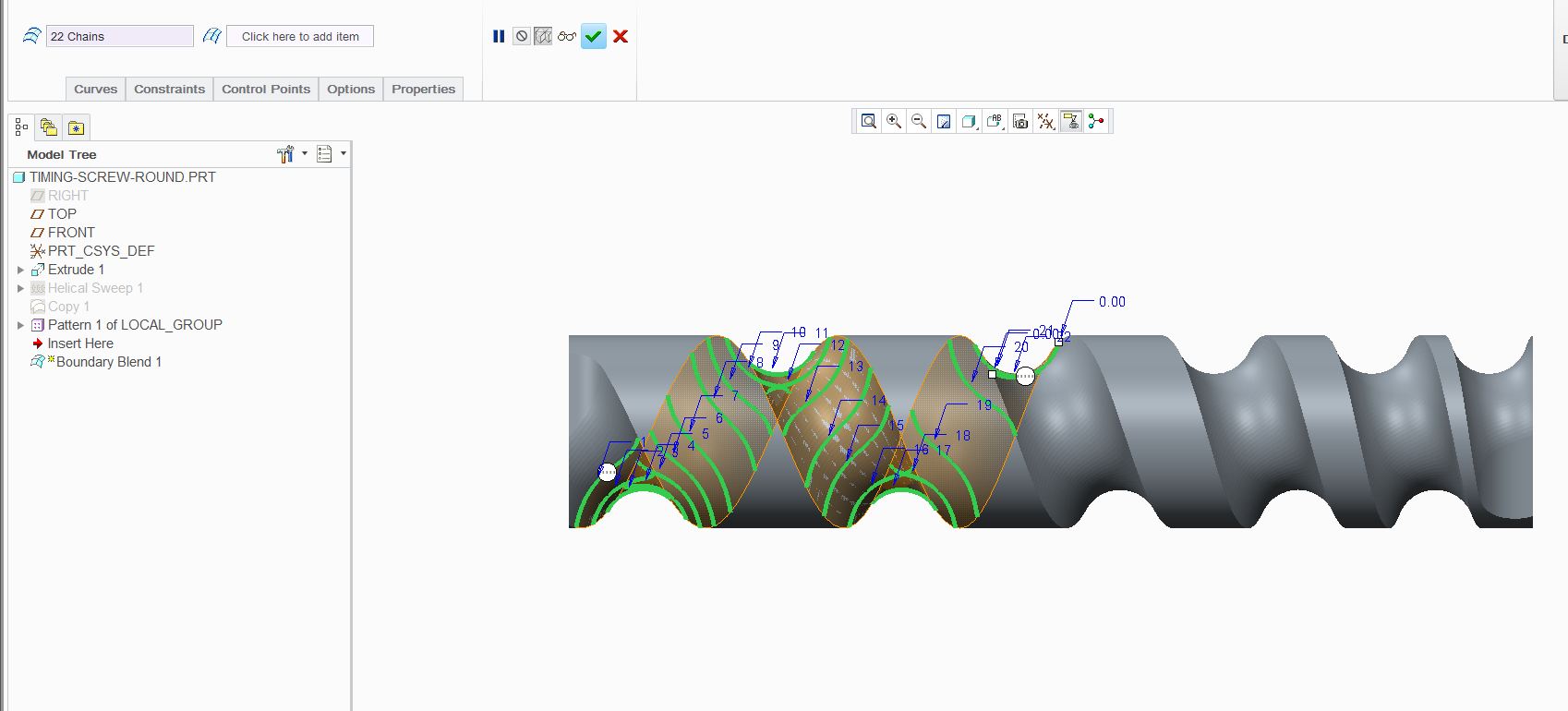The image size is (1568, 711).
Task: Click the second direction curves collector icon
Action: [x=211, y=36]
